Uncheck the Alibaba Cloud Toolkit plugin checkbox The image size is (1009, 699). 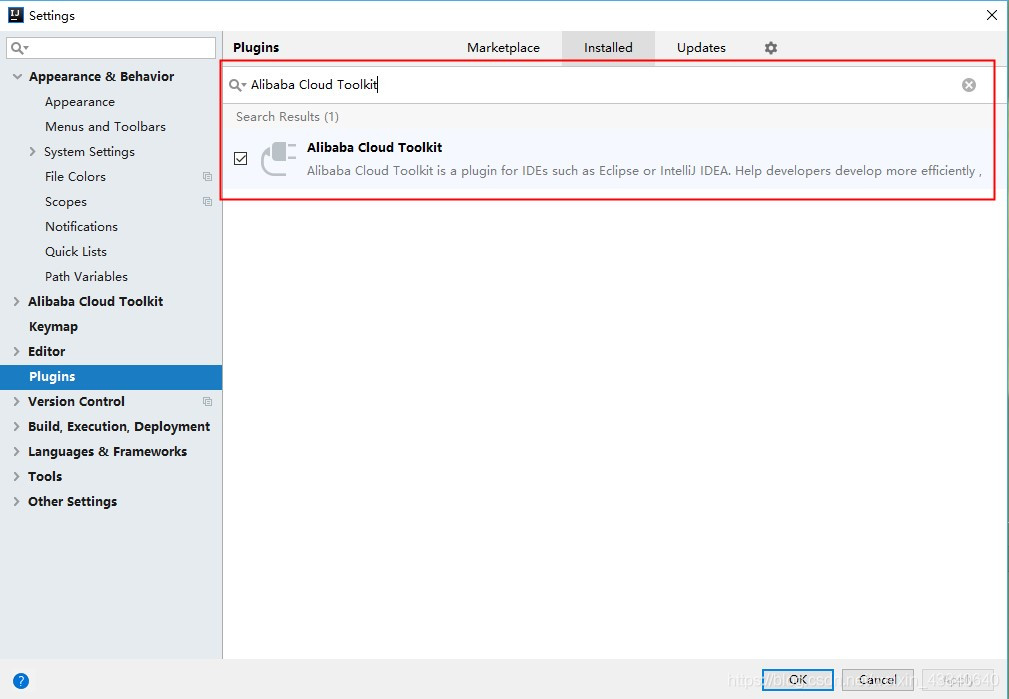point(241,158)
